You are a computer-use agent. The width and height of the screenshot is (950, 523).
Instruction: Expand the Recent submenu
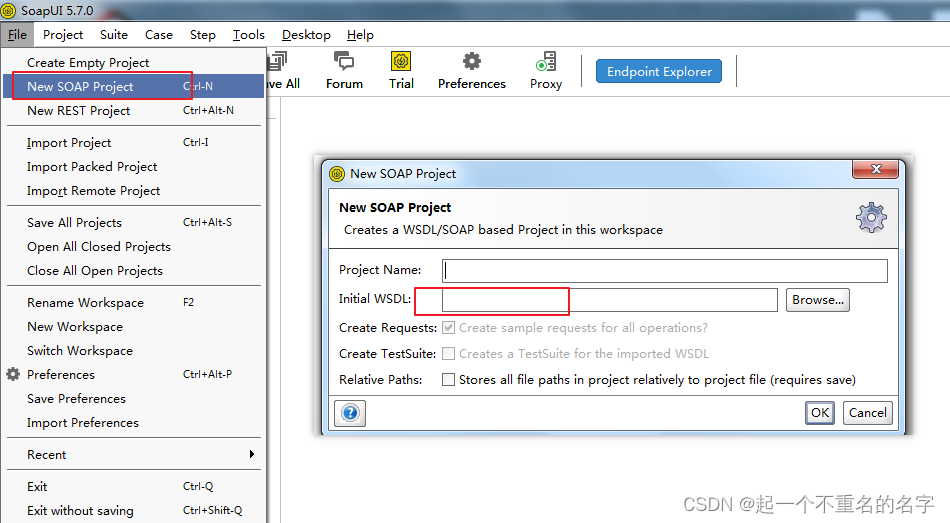coord(133,455)
